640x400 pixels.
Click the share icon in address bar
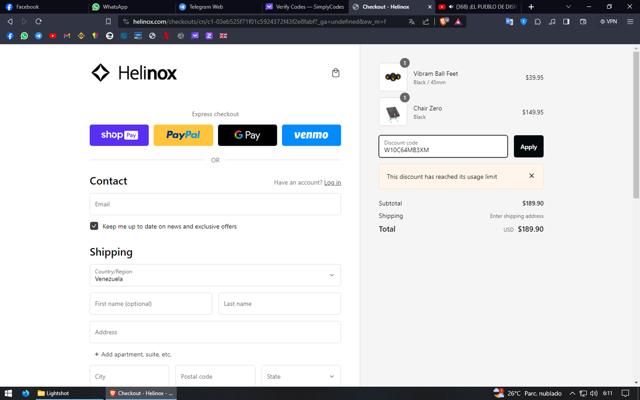(x=426, y=21)
